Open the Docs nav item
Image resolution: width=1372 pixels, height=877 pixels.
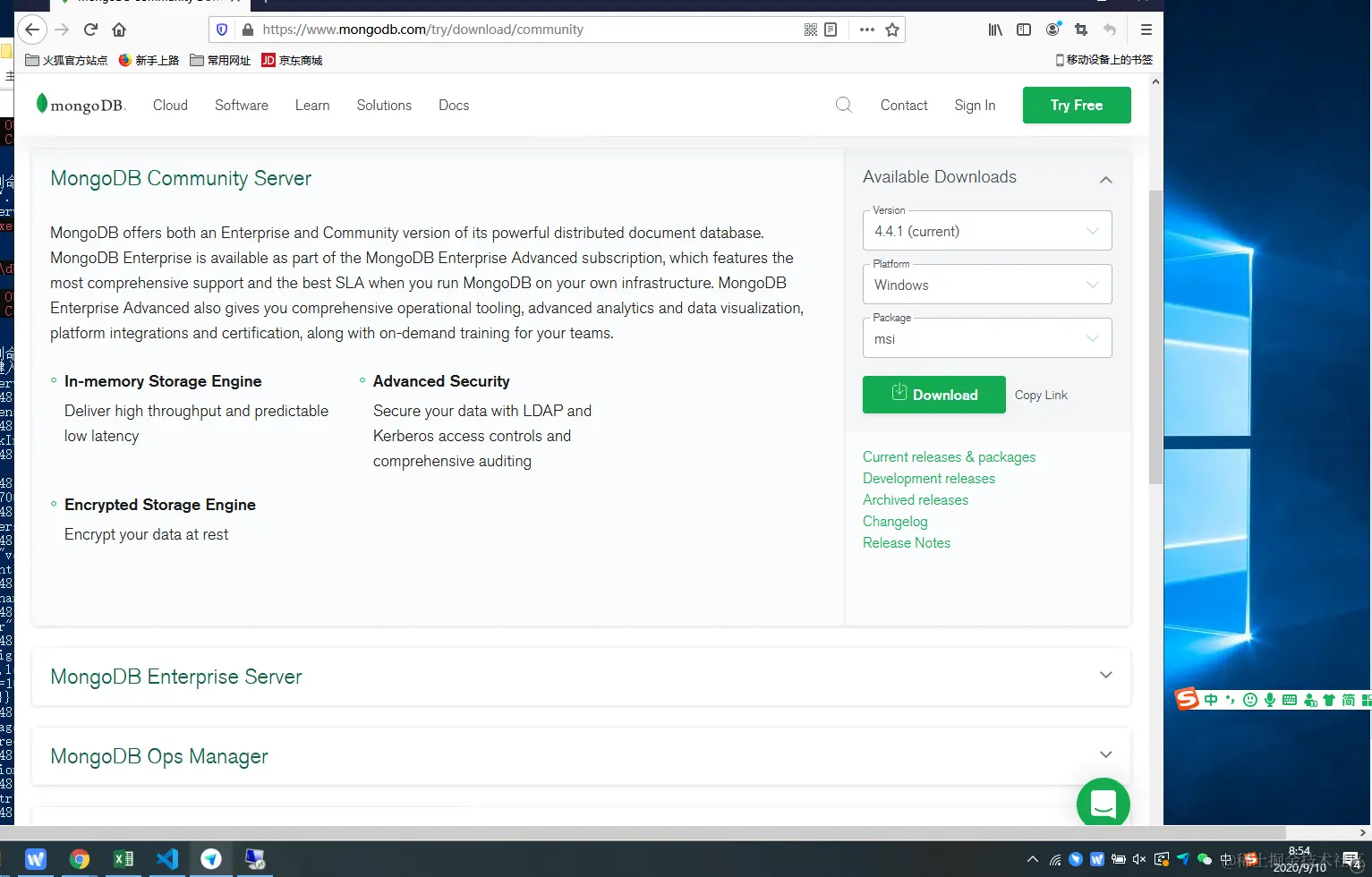point(454,105)
